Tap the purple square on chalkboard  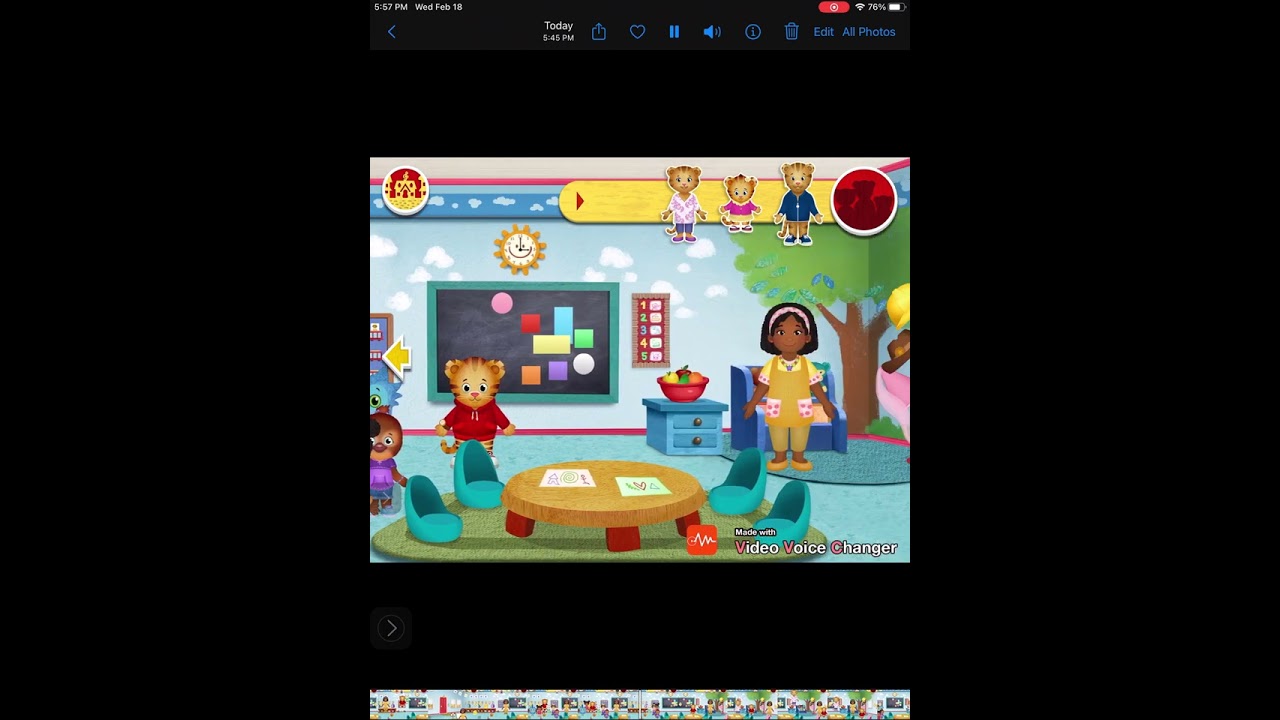tap(558, 370)
